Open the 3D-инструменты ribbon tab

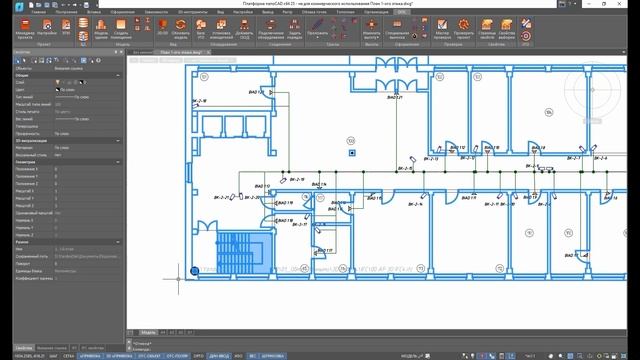(x=192, y=12)
